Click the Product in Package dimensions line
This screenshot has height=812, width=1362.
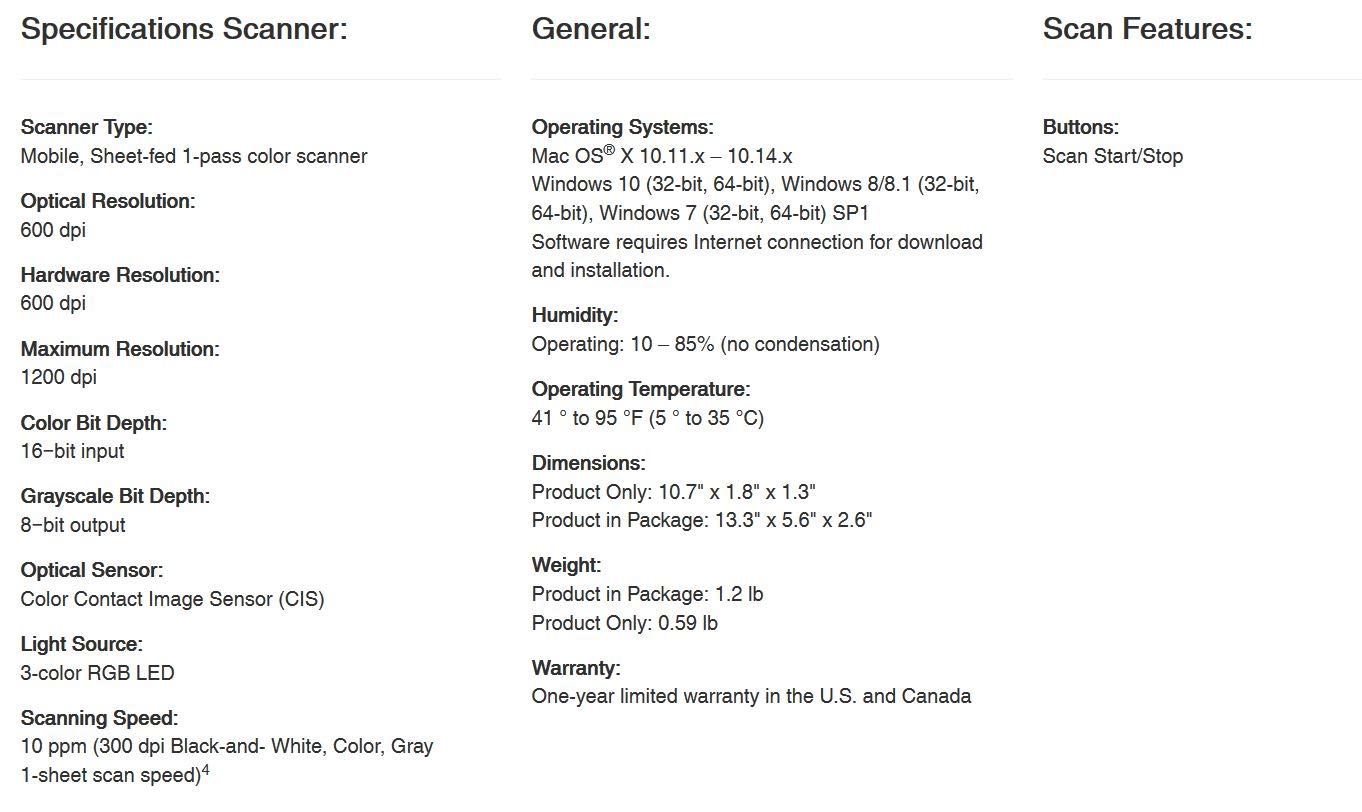pyautogui.click(x=701, y=520)
